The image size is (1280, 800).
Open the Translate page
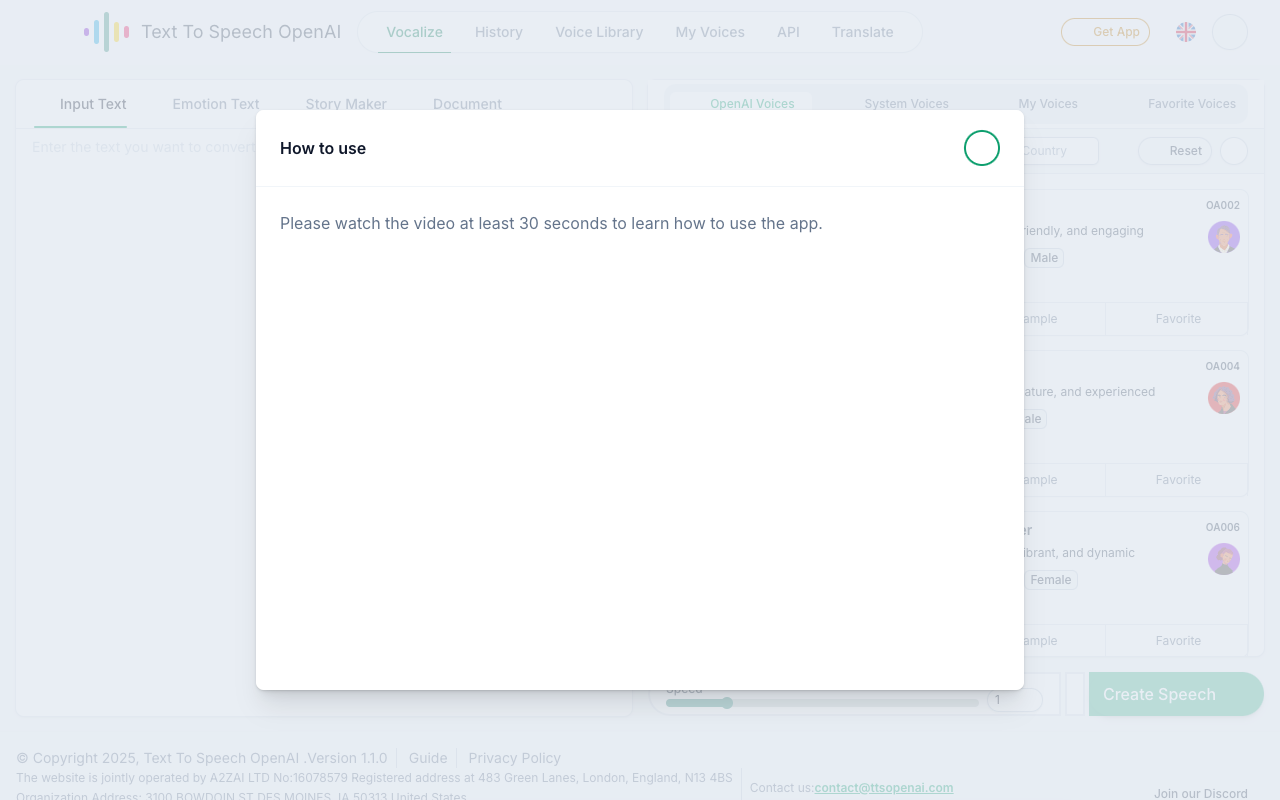(x=862, y=32)
